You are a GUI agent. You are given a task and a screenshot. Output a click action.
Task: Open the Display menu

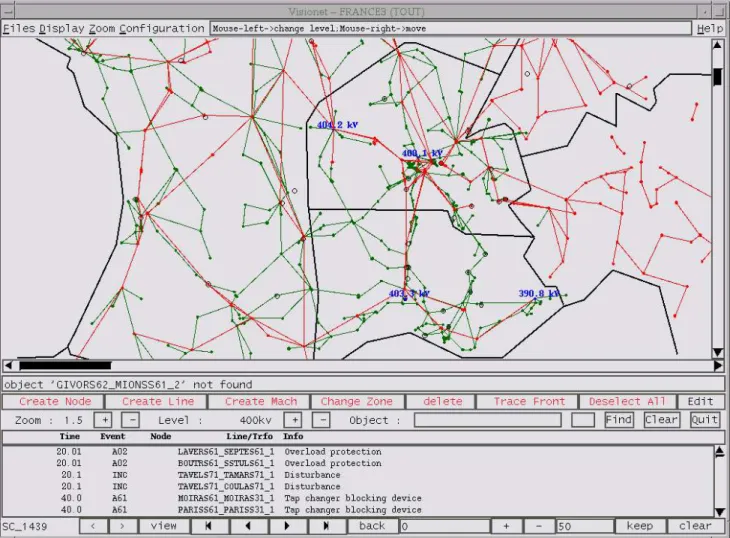61,28
